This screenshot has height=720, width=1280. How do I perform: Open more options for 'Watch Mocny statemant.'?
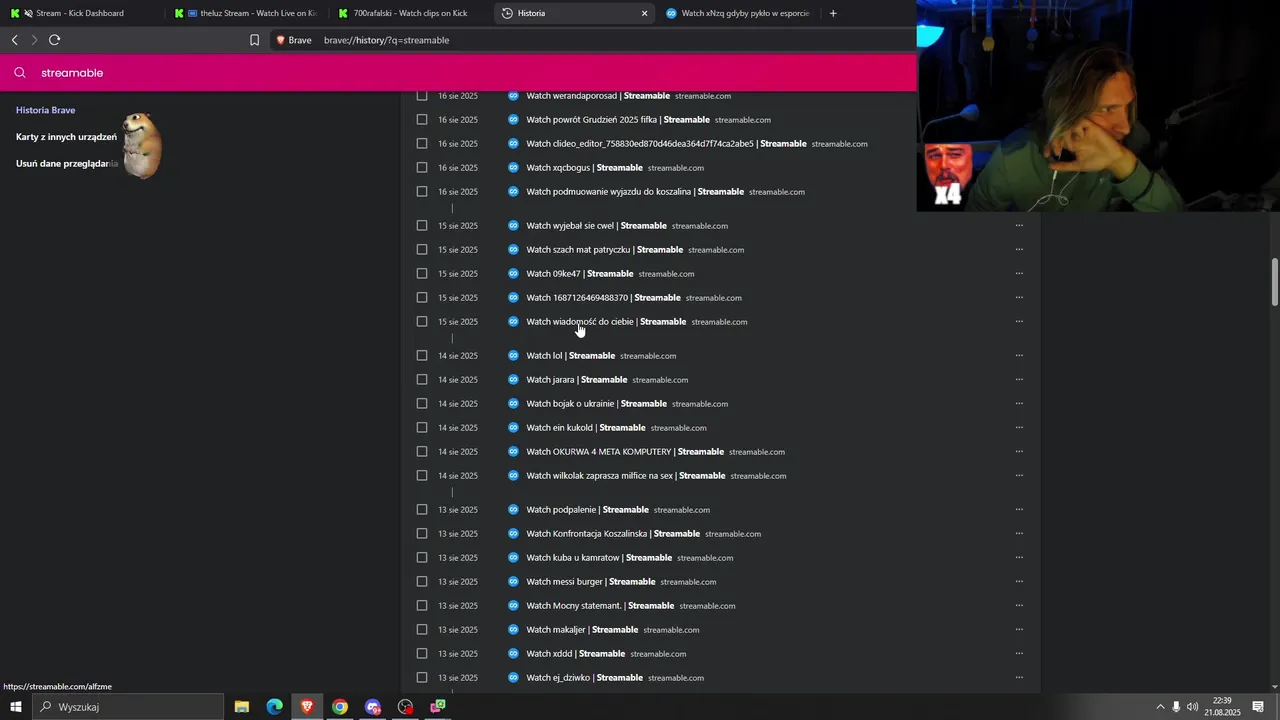coord(1019,606)
